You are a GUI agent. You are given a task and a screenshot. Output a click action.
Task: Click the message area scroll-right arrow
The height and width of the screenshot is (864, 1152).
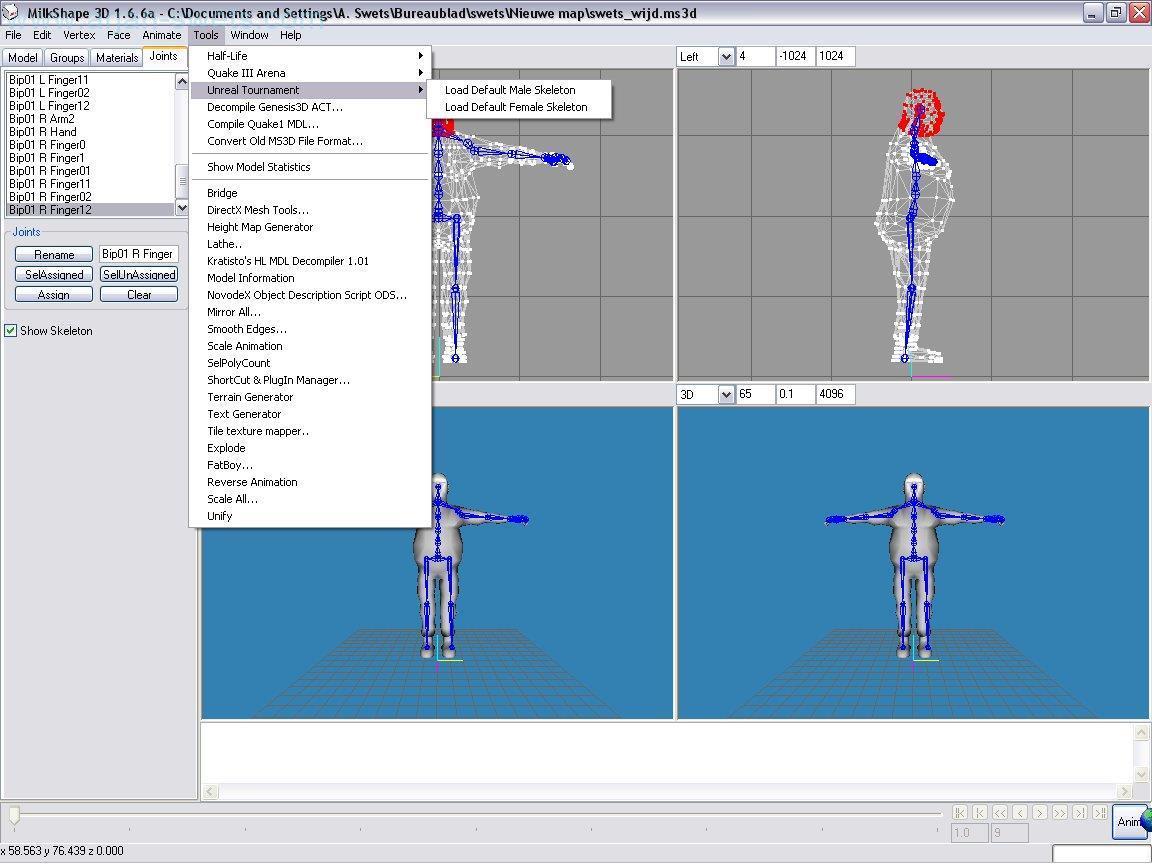[1125, 791]
